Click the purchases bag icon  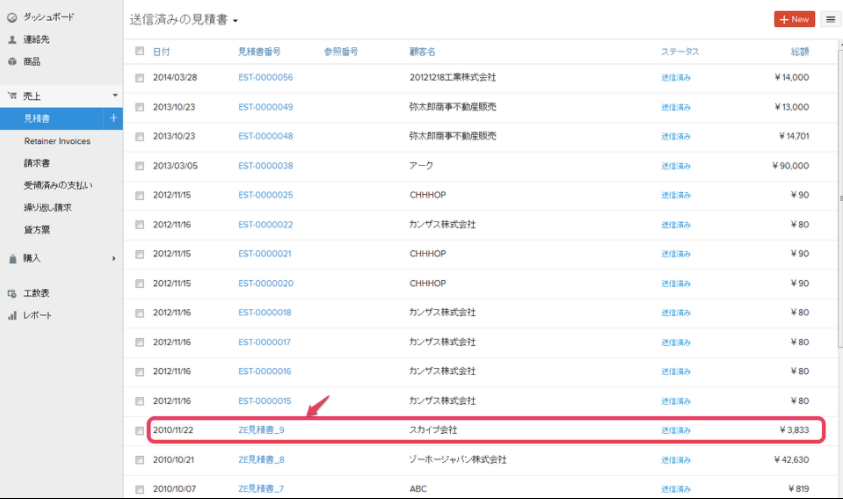[11, 258]
